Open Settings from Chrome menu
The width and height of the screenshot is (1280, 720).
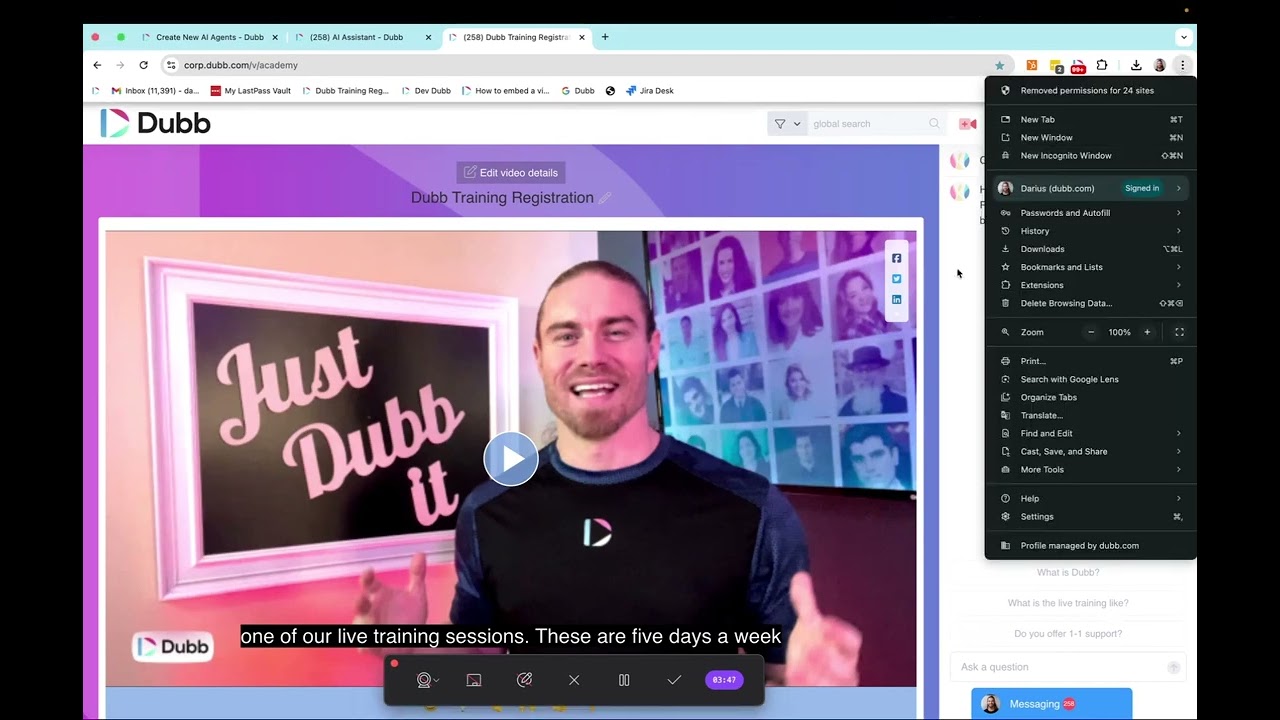[x=1091, y=517]
